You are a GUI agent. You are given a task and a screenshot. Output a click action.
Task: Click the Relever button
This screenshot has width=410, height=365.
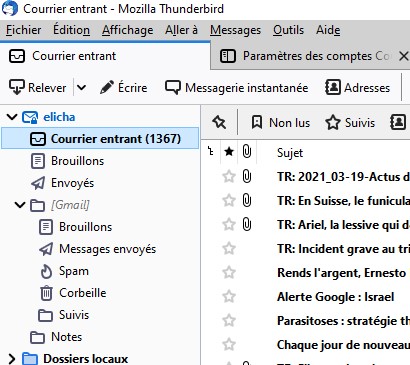(x=37, y=88)
